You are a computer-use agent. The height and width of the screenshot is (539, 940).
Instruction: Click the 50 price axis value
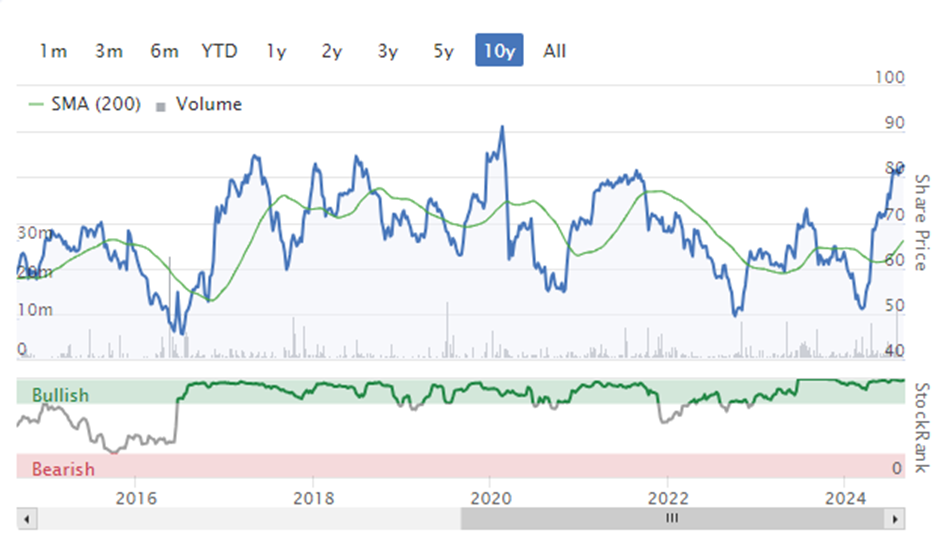(x=894, y=306)
